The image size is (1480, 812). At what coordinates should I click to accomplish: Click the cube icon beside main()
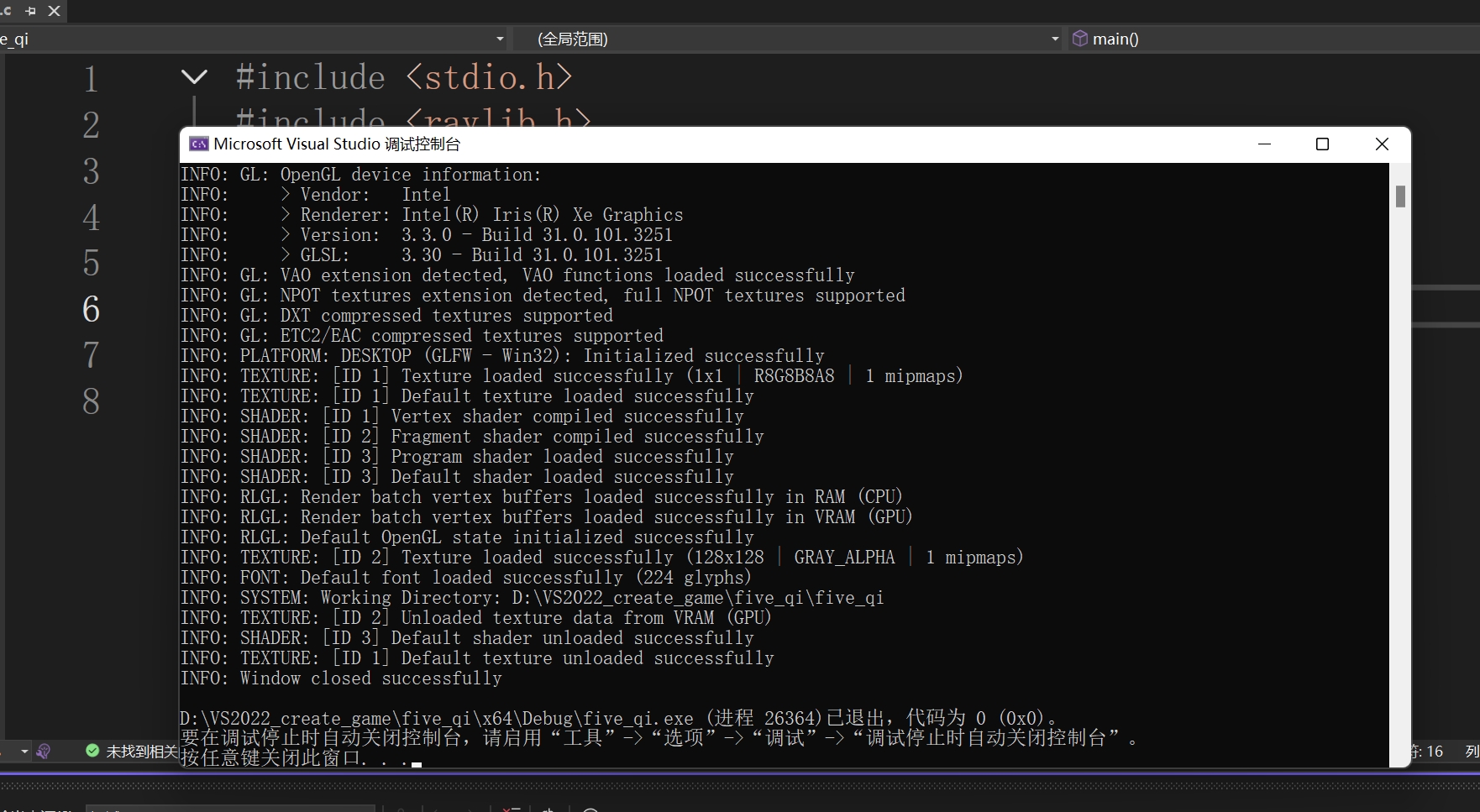pos(1080,39)
